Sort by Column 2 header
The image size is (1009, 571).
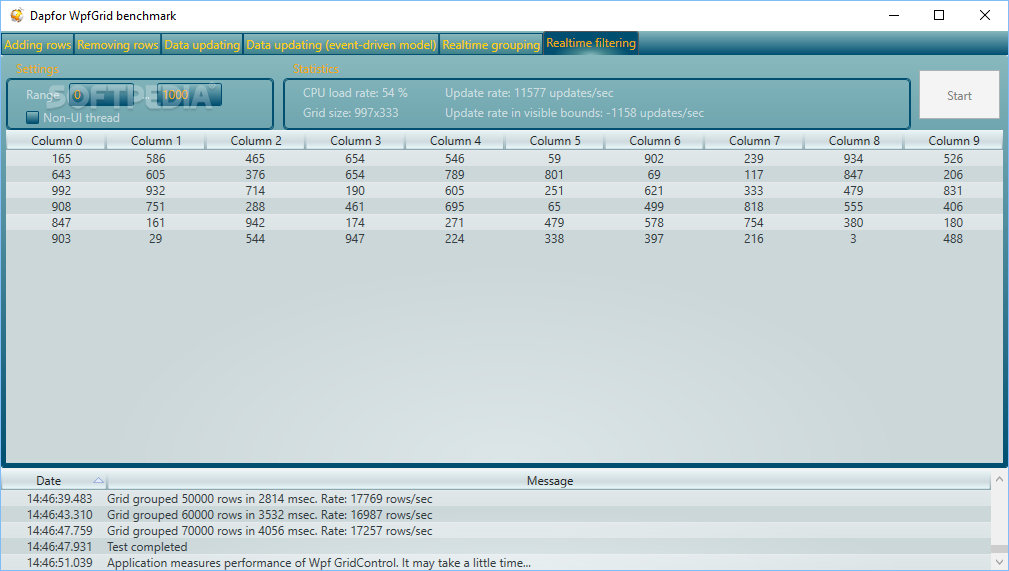coord(255,140)
